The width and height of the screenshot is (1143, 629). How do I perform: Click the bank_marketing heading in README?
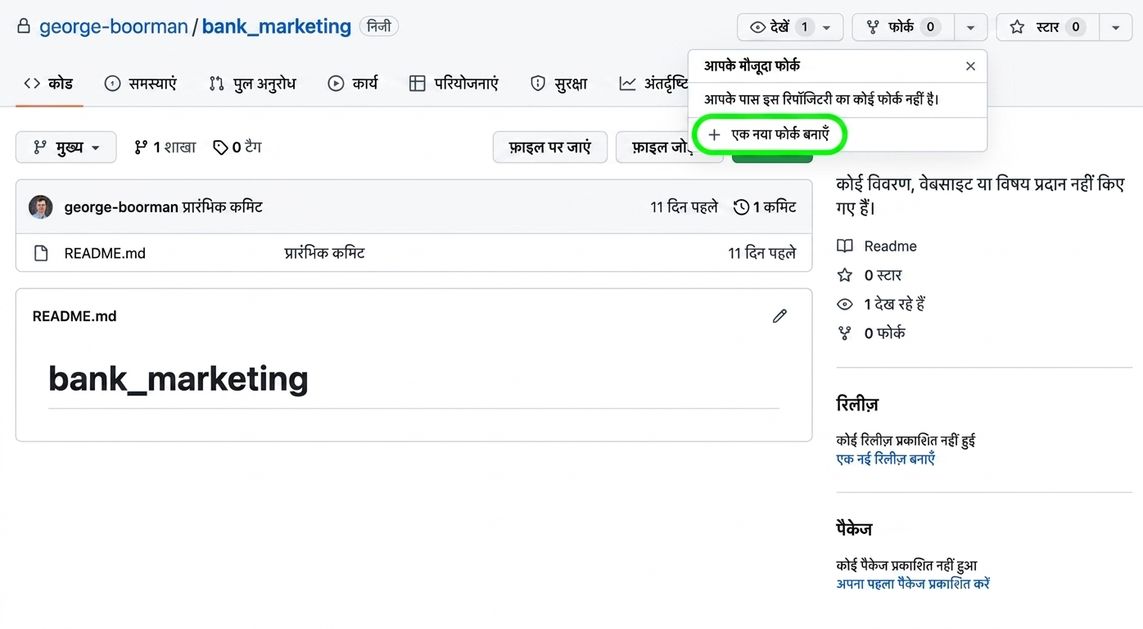[x=179, y=379]
